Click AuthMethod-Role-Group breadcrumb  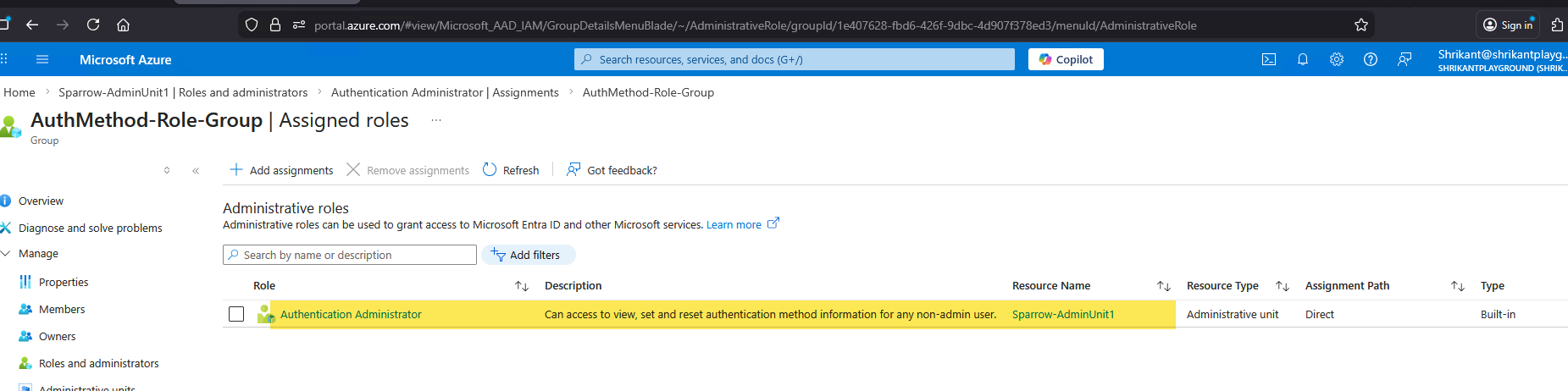pos(648,92)
